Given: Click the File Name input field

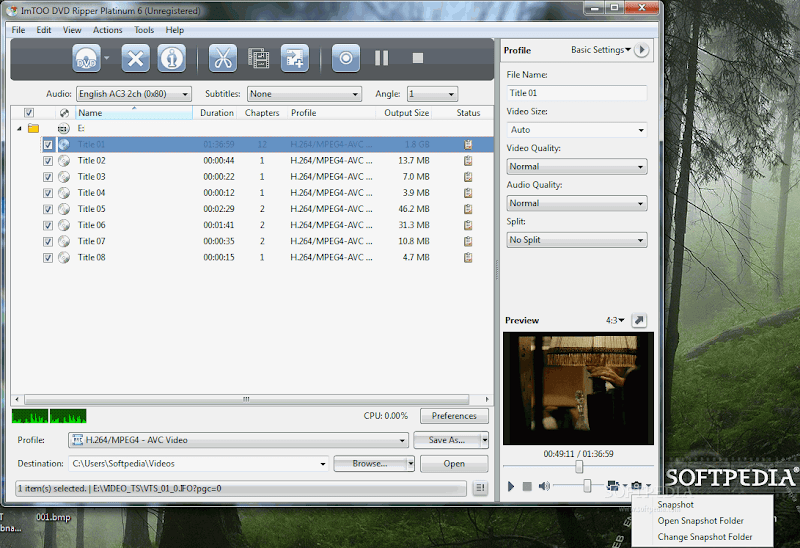Looking at the screenshot, I should coord(577,93).
